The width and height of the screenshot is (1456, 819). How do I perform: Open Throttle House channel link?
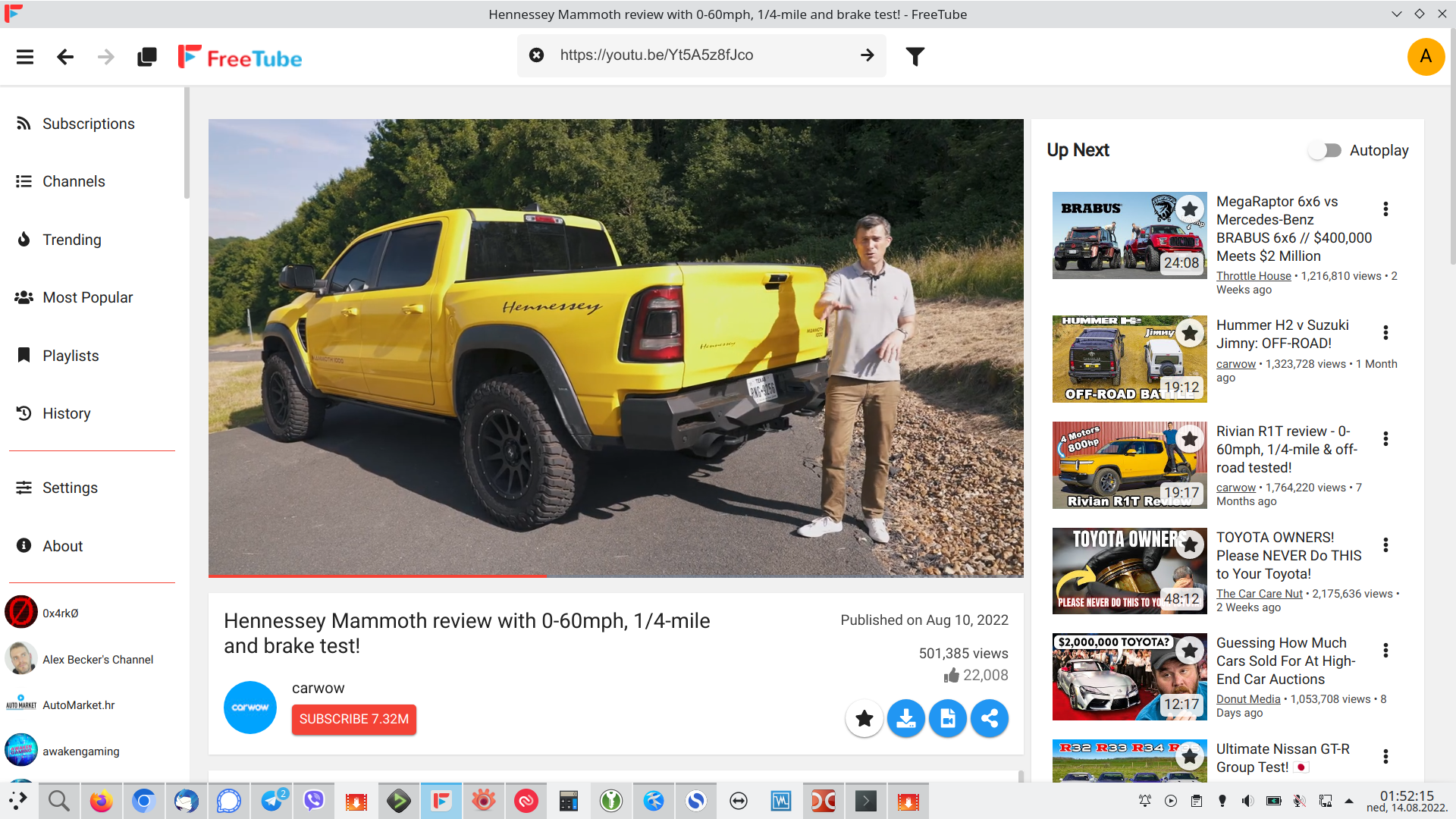click(x=1253, y=276)
